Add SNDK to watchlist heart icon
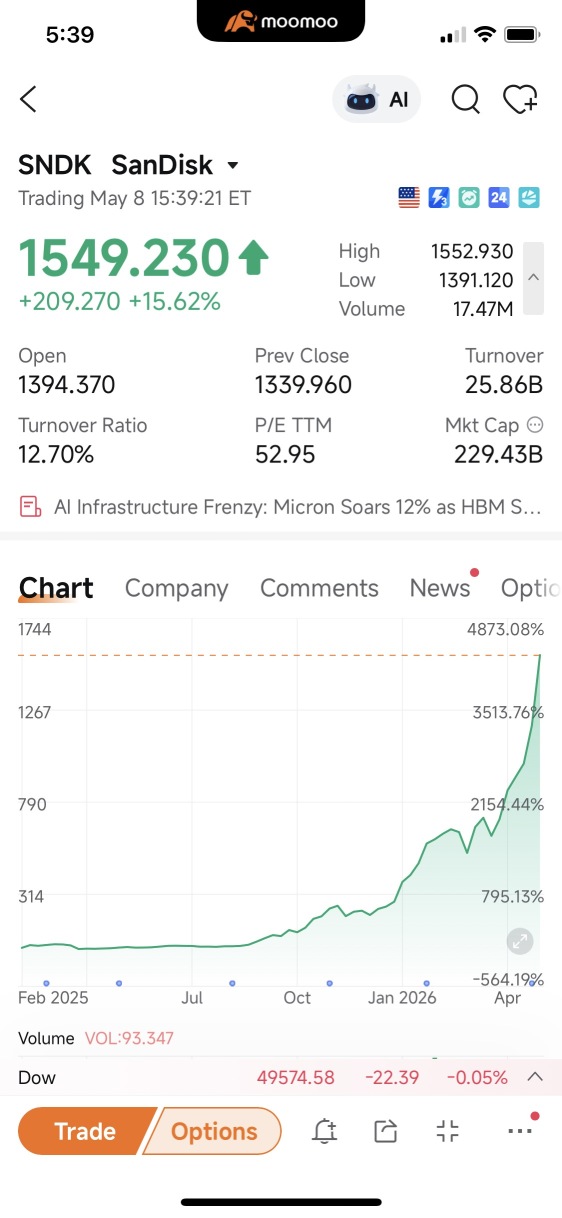Screen dimensions: 562x1218 point(520,99)
